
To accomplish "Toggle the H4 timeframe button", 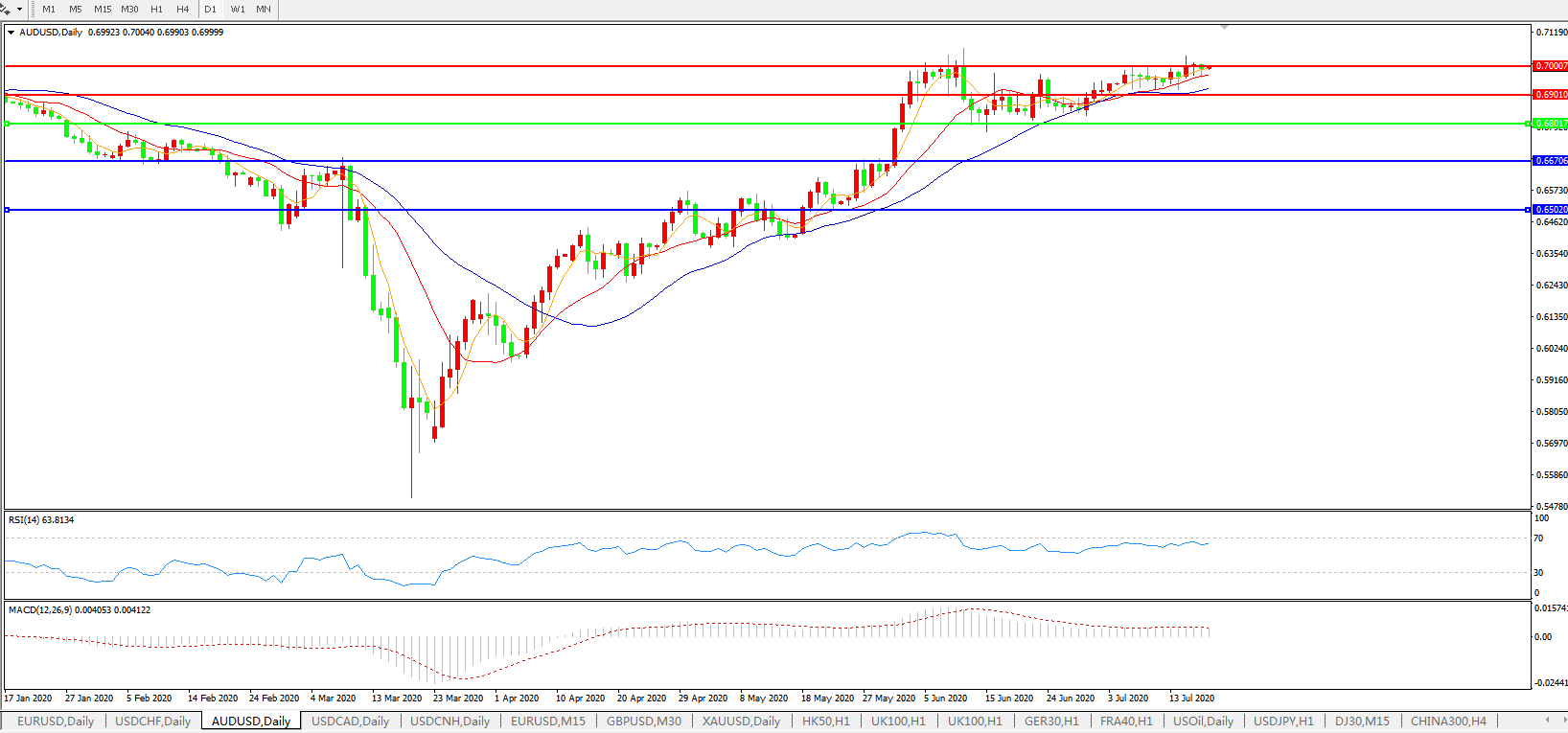I will tap(183, 9).
